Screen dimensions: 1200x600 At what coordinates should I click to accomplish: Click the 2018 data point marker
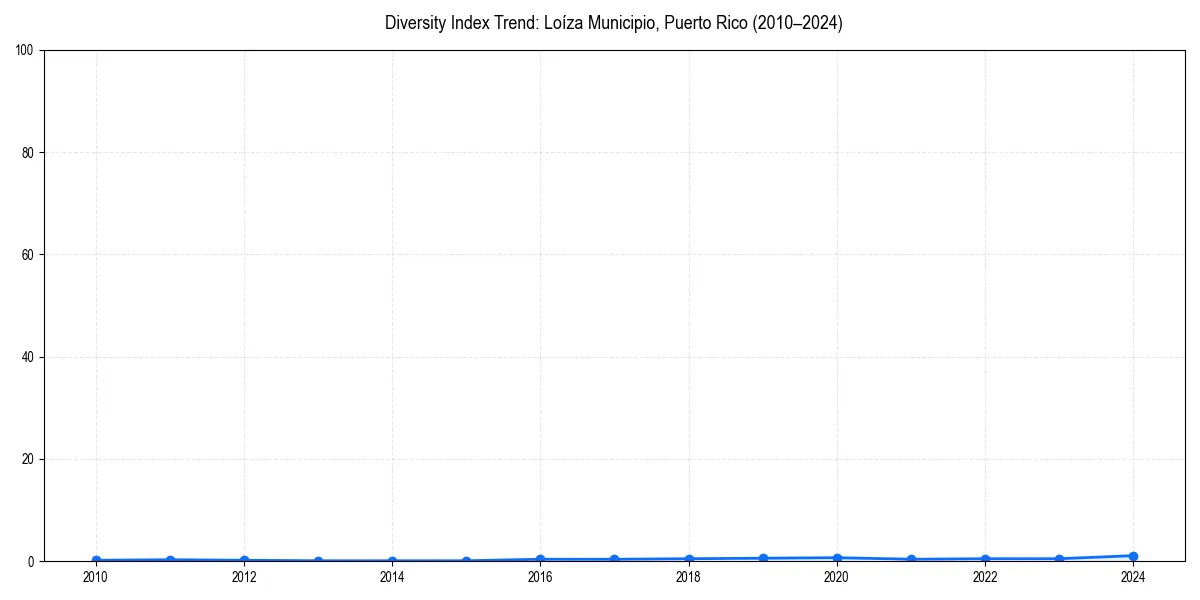[x=688, y=558]
